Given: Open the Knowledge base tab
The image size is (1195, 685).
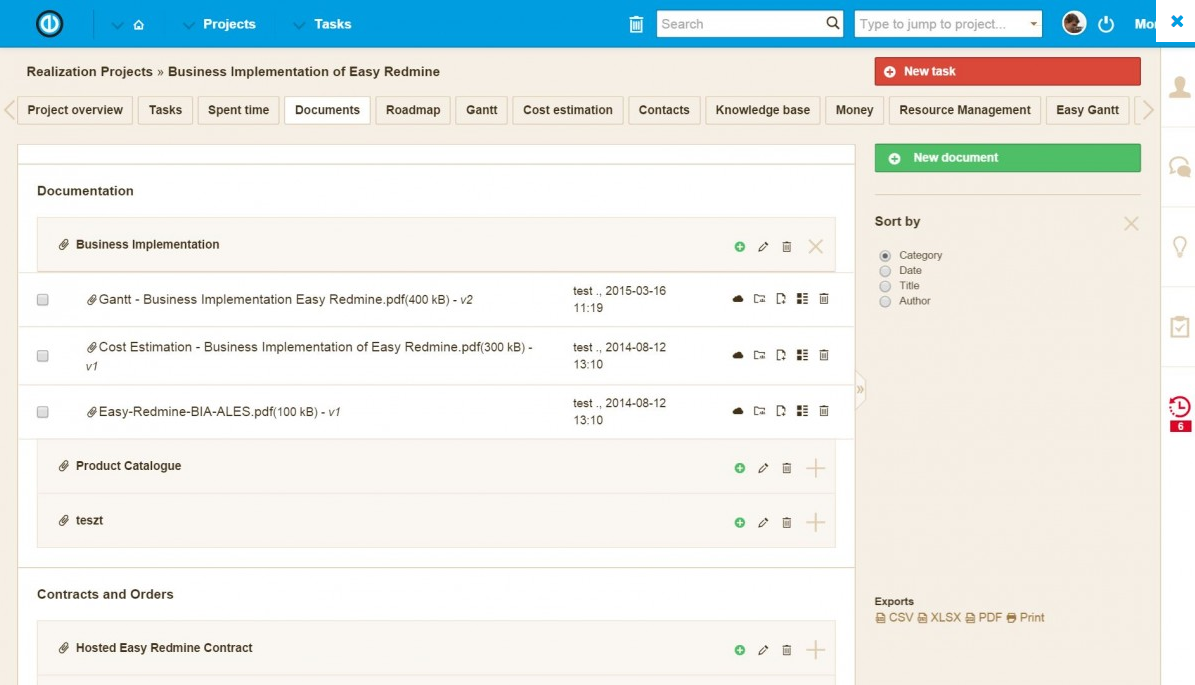Looking at the screenshot, I should pos(763,110).
